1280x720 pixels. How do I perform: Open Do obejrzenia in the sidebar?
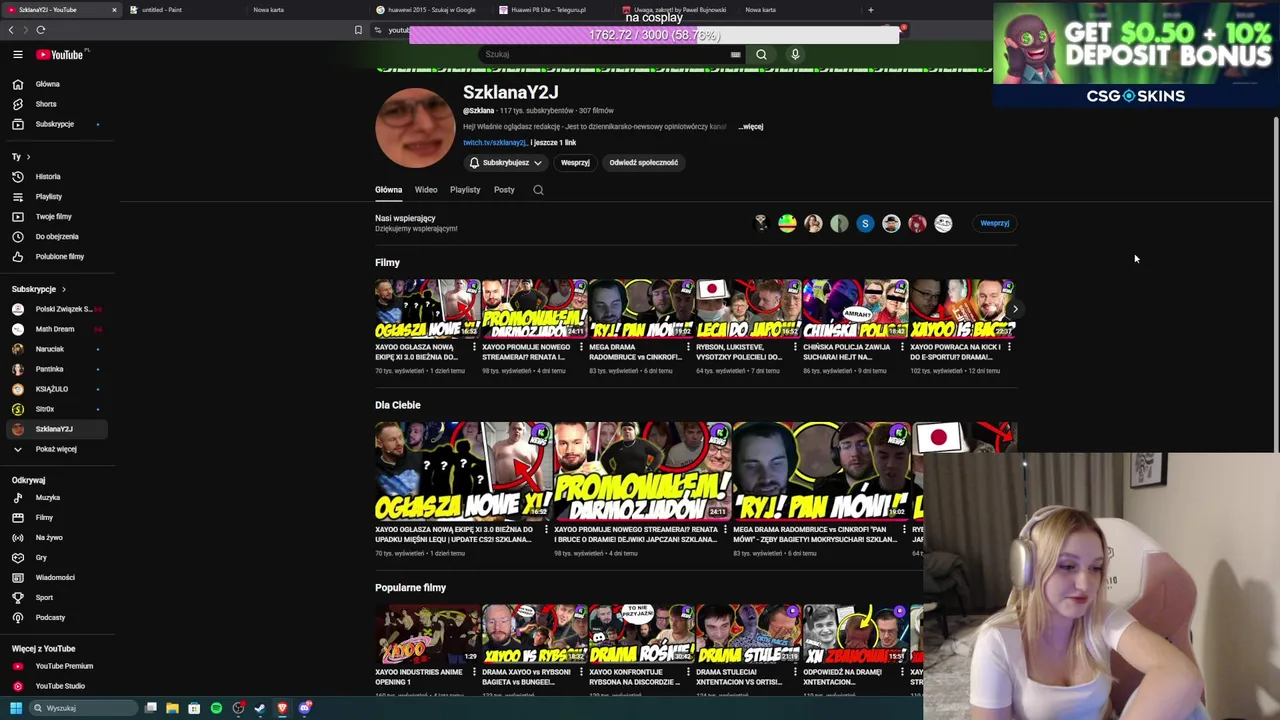coord(57,236)
